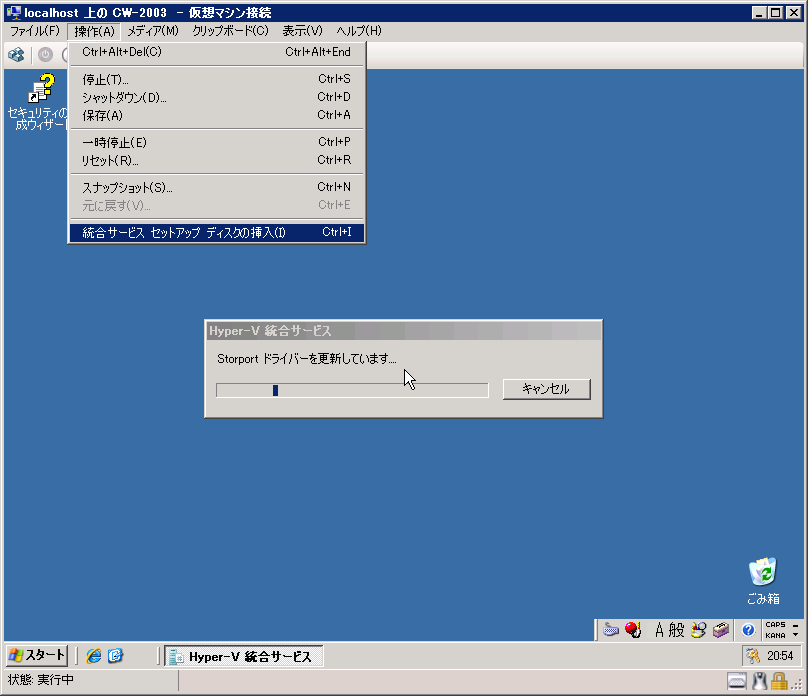Click the A input mode indicator
The width and height of the screenshot is (808, 696).
659,630
